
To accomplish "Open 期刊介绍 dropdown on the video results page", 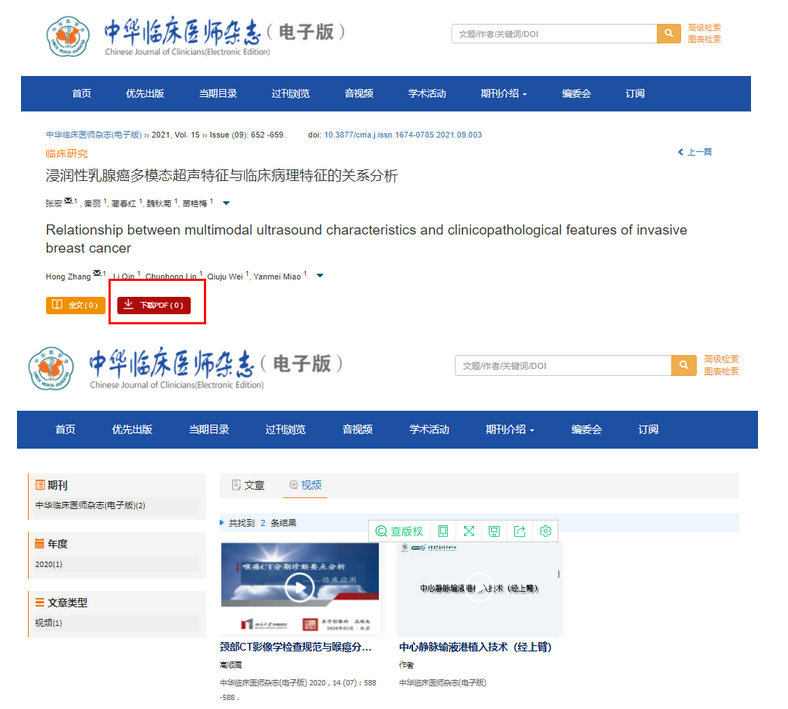I will click(510, 429).
